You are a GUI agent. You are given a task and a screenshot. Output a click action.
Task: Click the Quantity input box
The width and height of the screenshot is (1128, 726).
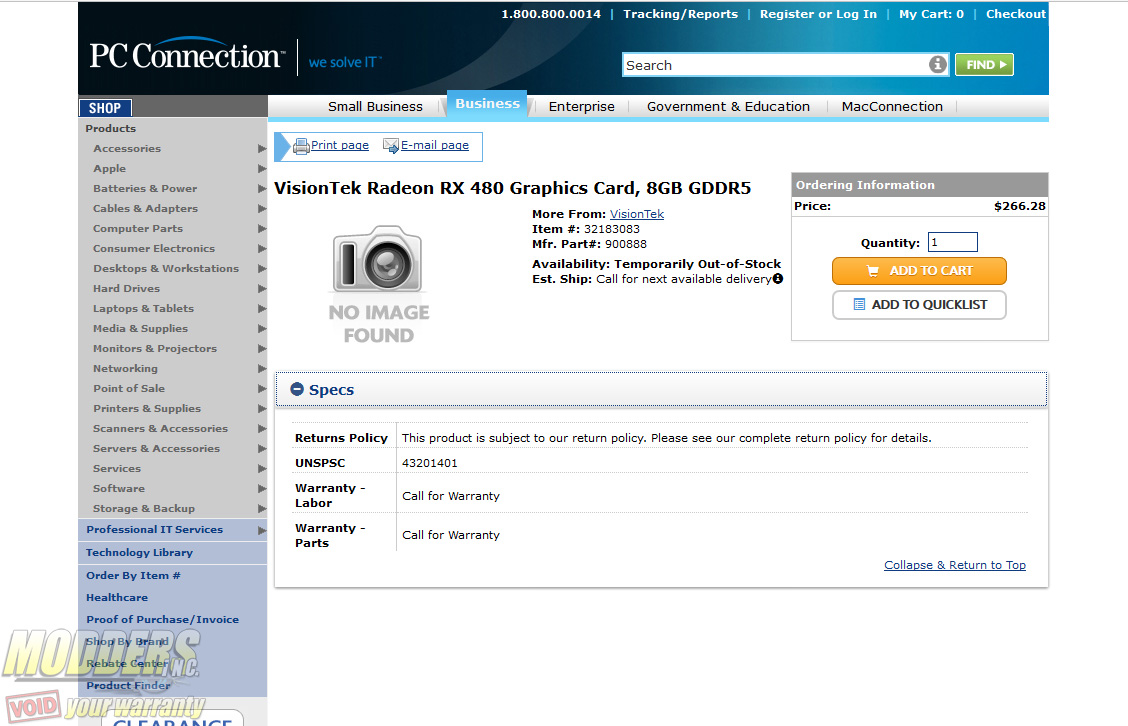(x=952, y=242)
